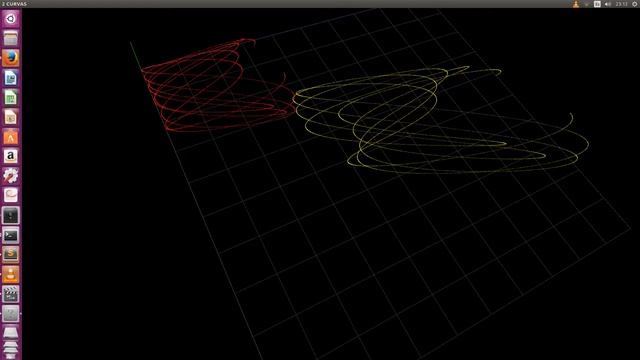The image size is (640, 360).
Task: Open the keyboard layout indicator
Action: [x=597, y=4]
